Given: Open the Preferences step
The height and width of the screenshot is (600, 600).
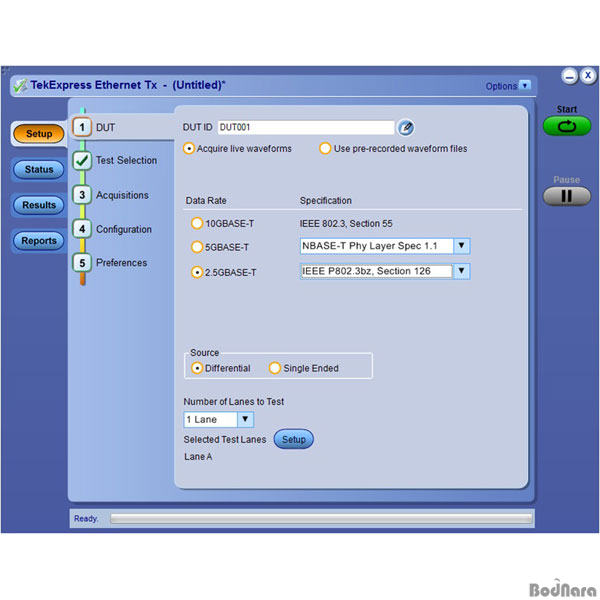Looking at the screenshot, I should (x=122, y=263).
